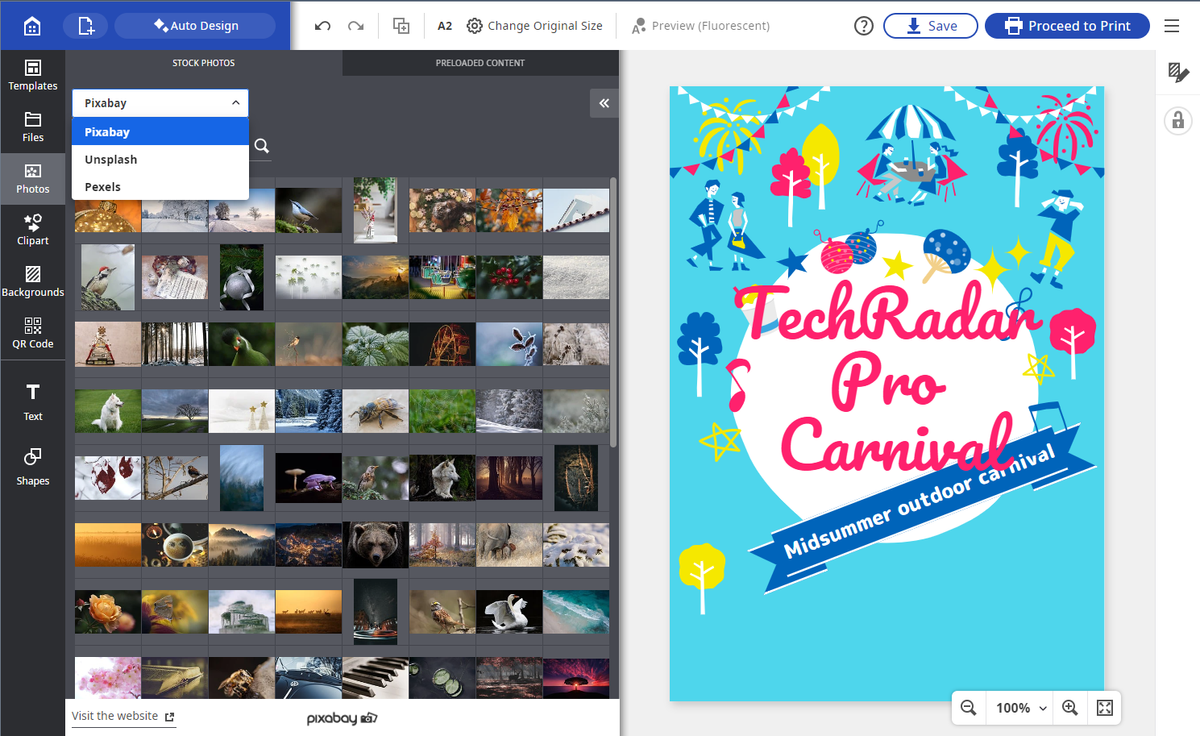Screen dimensions: 1200x736
Task: Open the Backgrounds panel
Action: pos(33,283)
